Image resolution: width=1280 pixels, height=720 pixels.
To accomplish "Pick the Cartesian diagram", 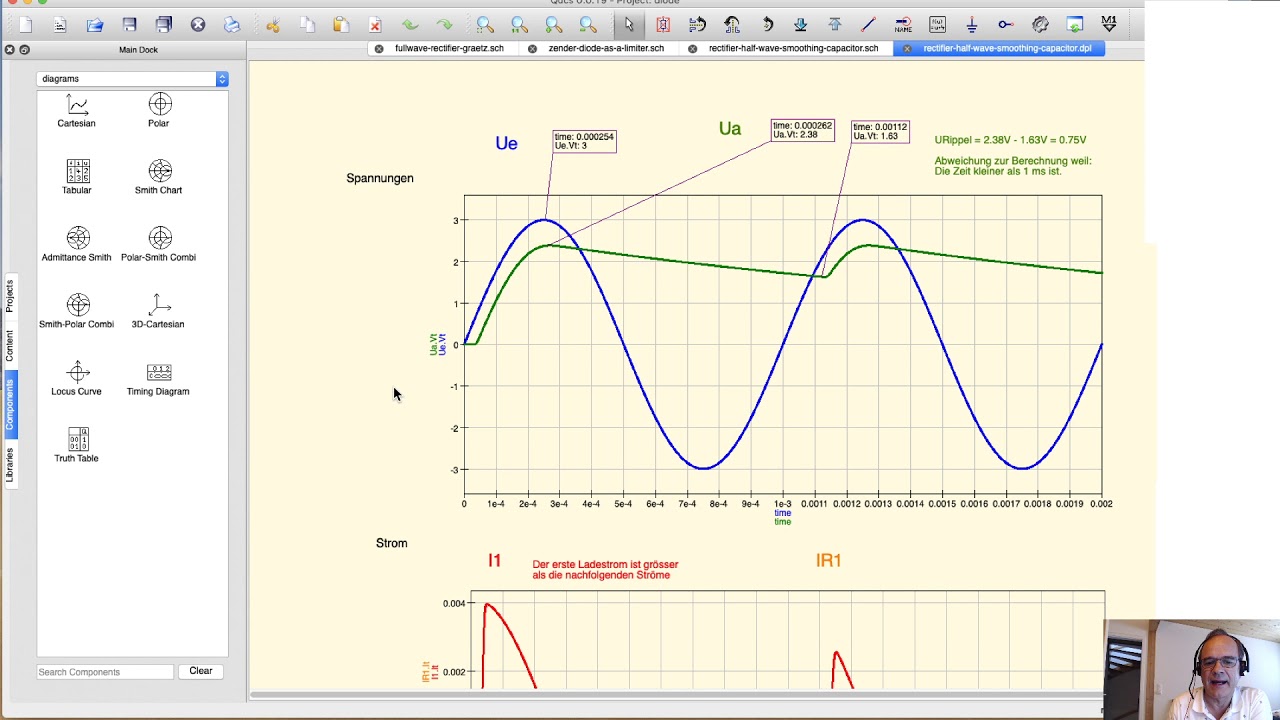I will click(x=77, y=111).
